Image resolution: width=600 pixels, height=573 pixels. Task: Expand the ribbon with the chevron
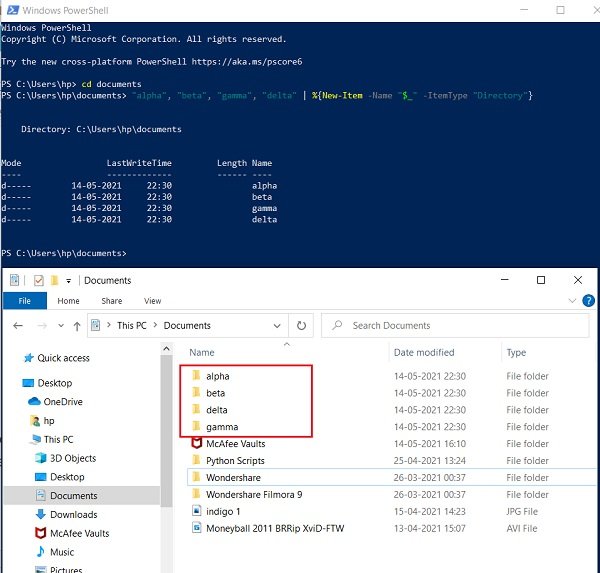point(572,300)
